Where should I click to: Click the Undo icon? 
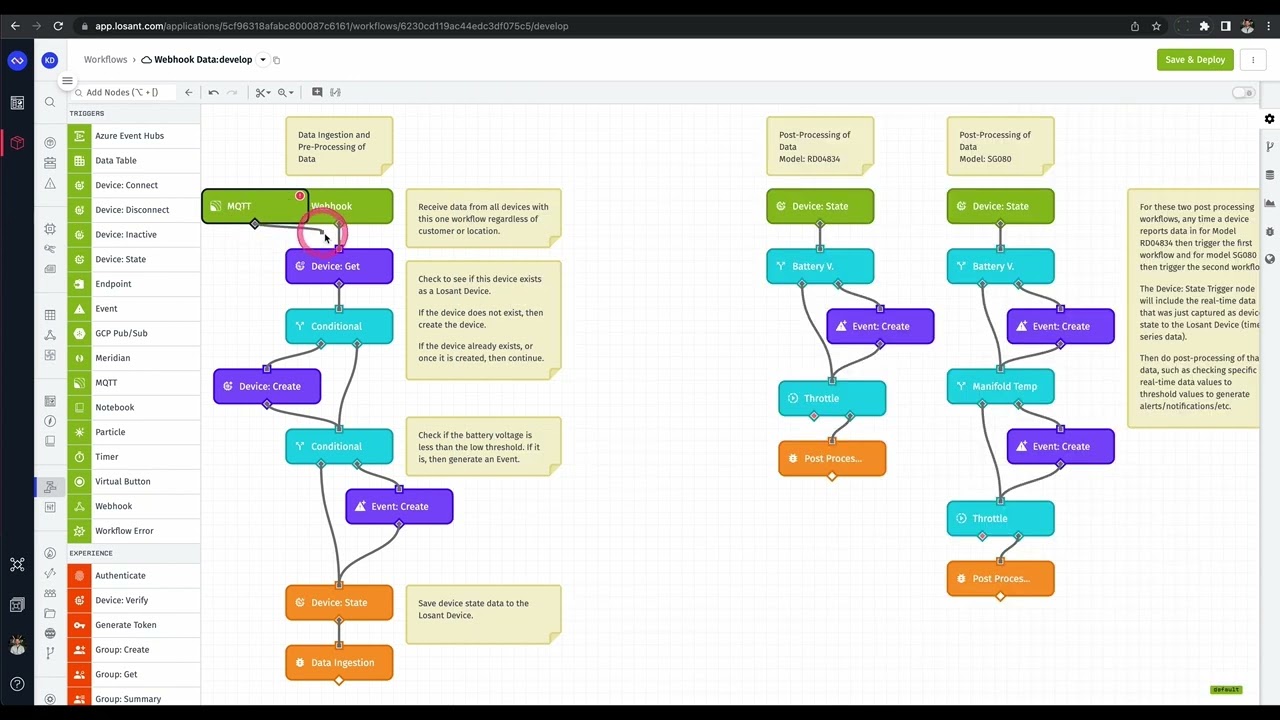213,92
